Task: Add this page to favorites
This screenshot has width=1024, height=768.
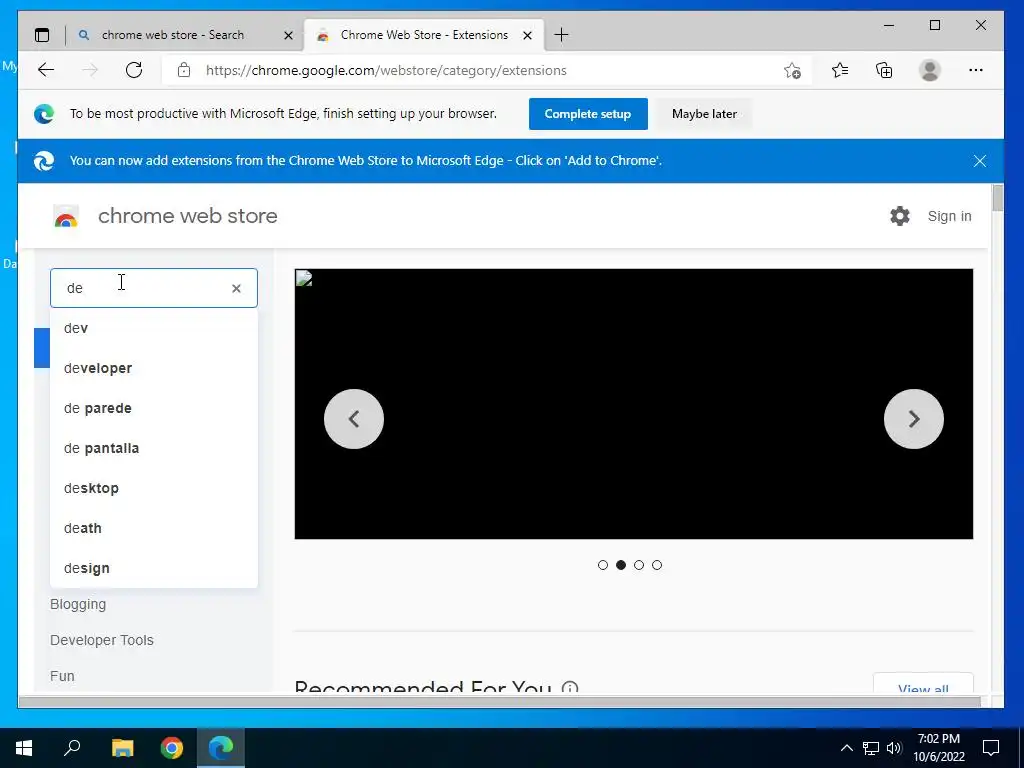Action: point(792,70)
